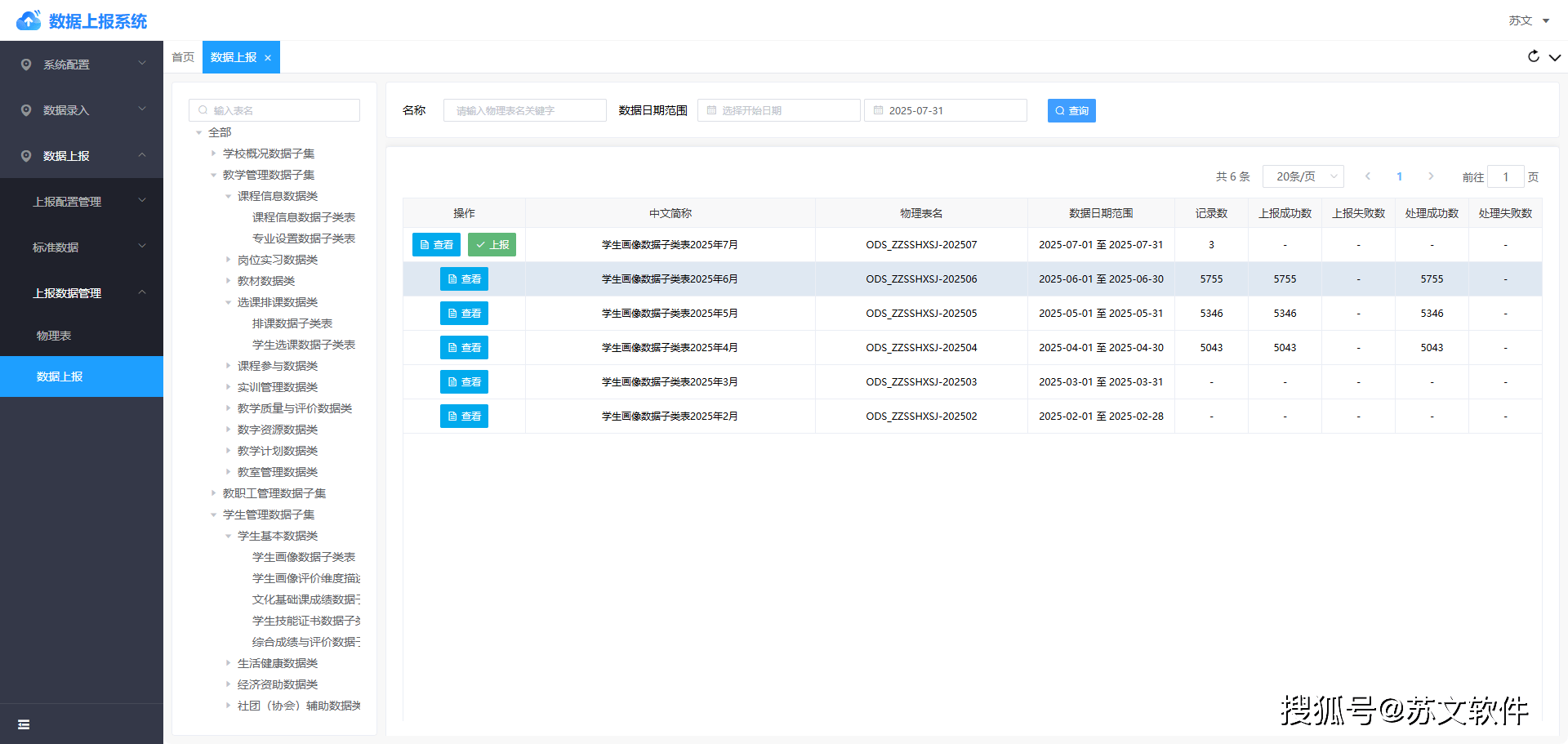Click the cloud upload logo icon

29,20
